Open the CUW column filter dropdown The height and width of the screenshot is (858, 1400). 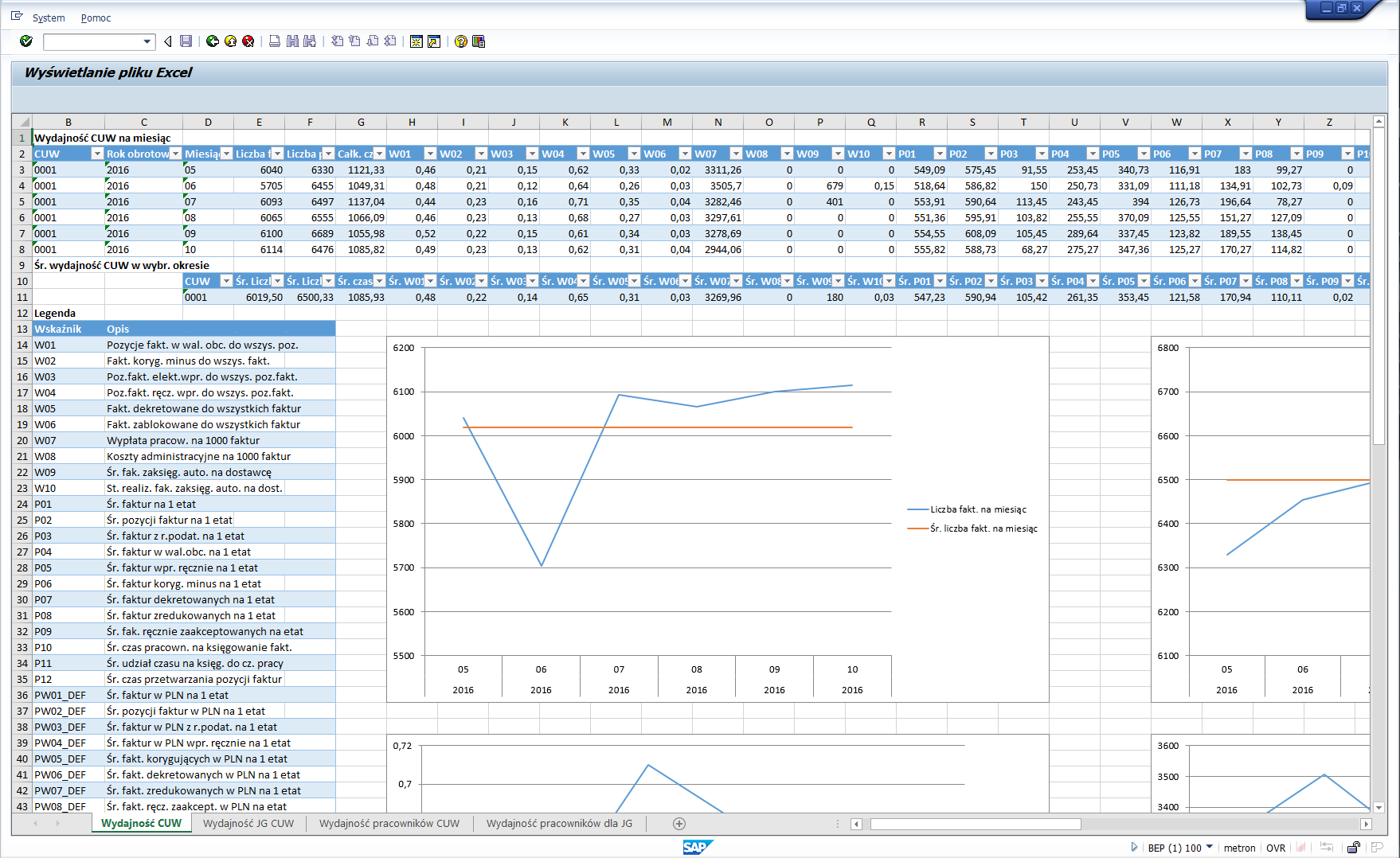pyautogui.click(x=97, y=154)
